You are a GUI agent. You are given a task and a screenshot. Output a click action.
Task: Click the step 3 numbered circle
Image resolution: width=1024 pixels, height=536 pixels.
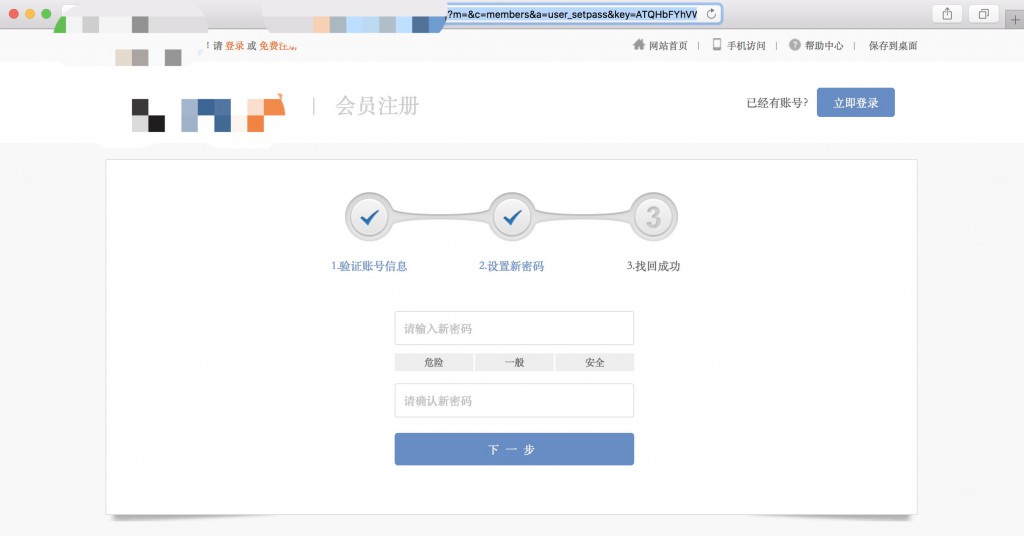pos(654,217)
